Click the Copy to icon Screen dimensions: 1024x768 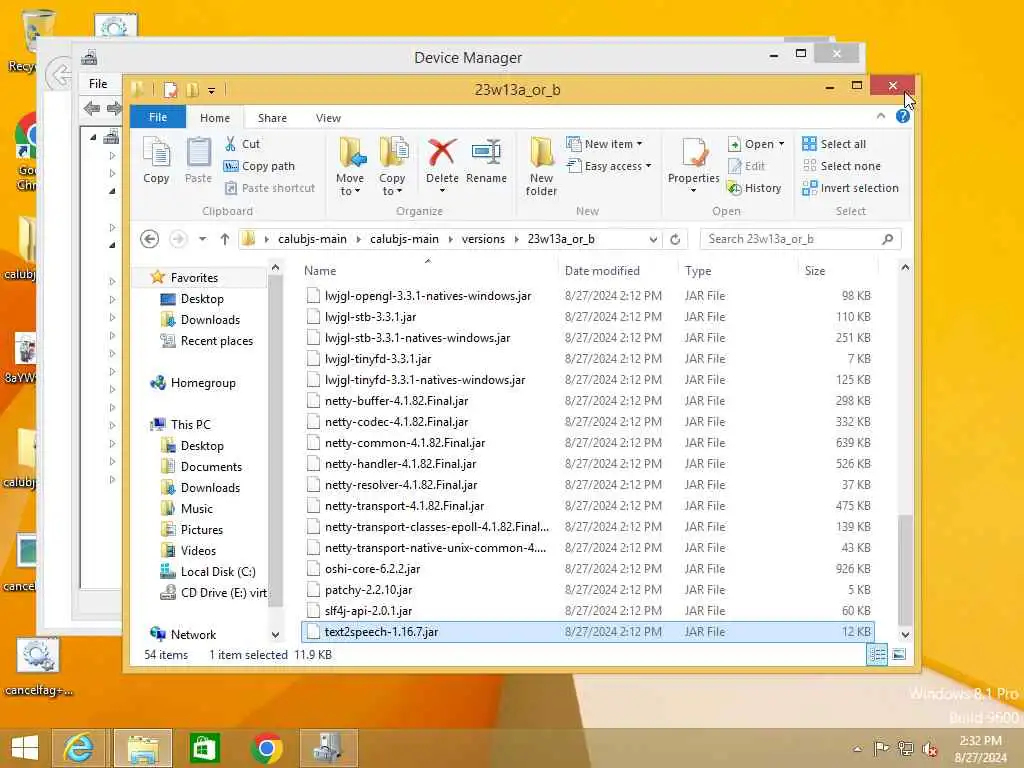coord(392,166)
